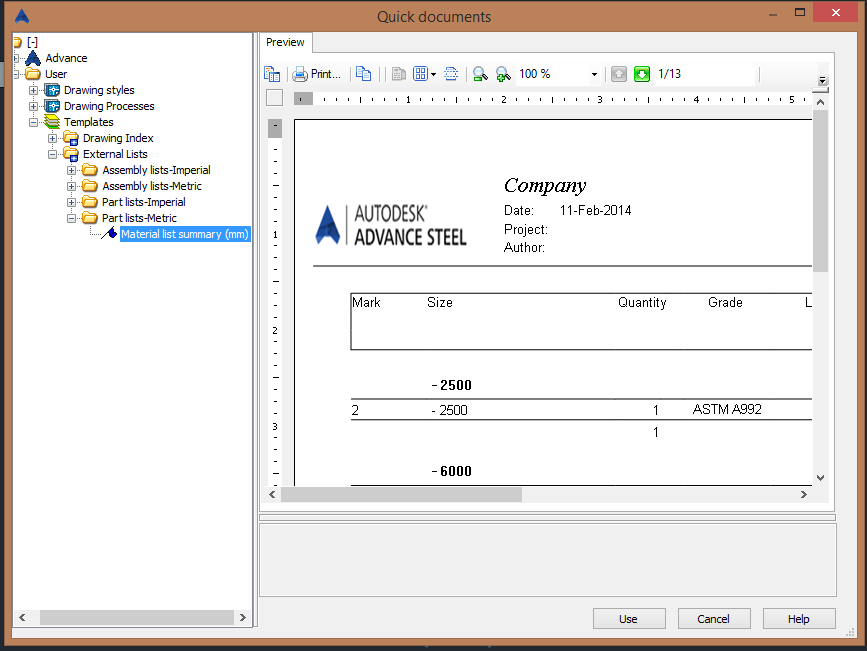Select Assembly lists-Imperial tree item
The image size is (867, 651).
pos(156,170)
